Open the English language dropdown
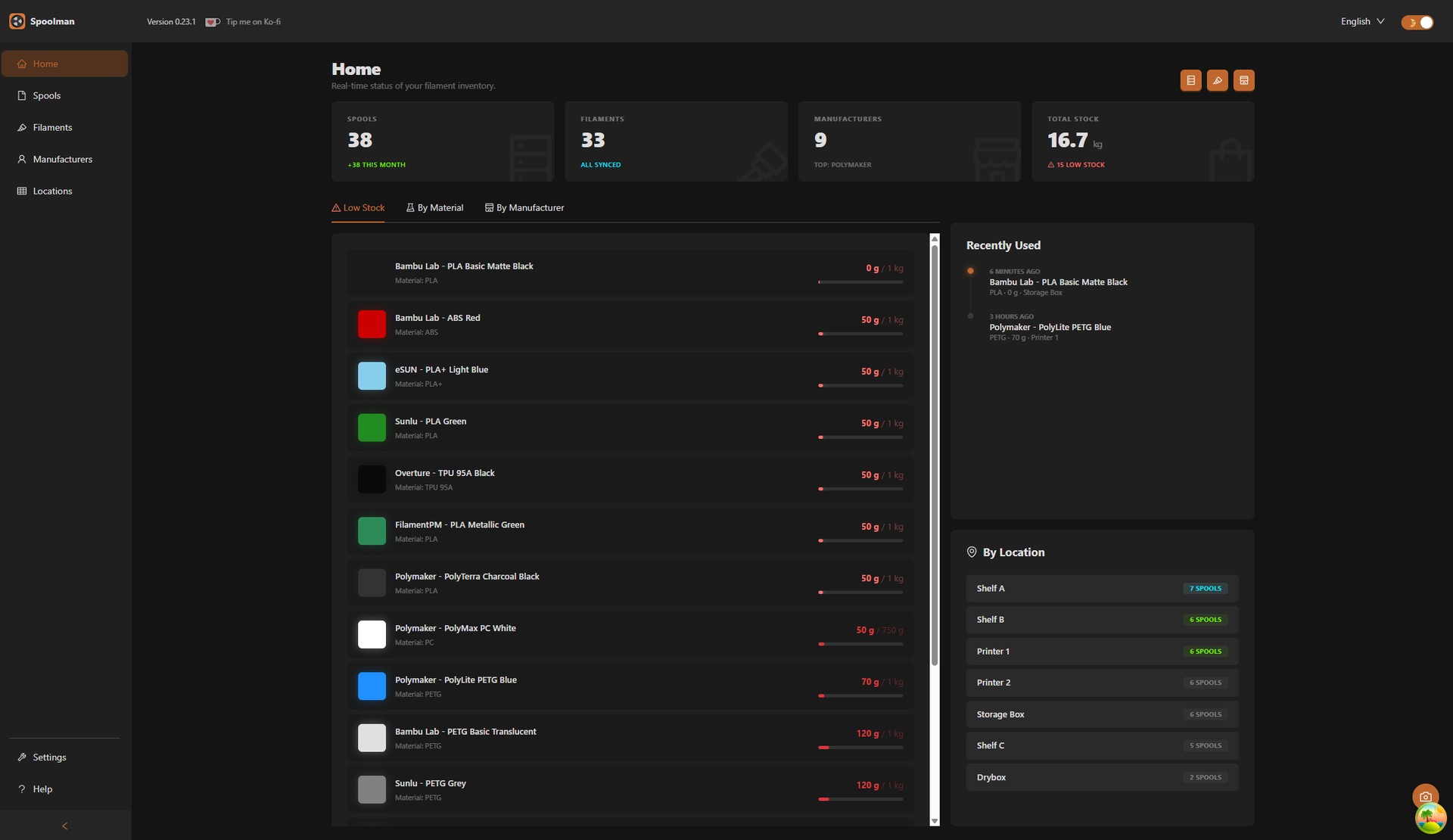 point(1362,21)
